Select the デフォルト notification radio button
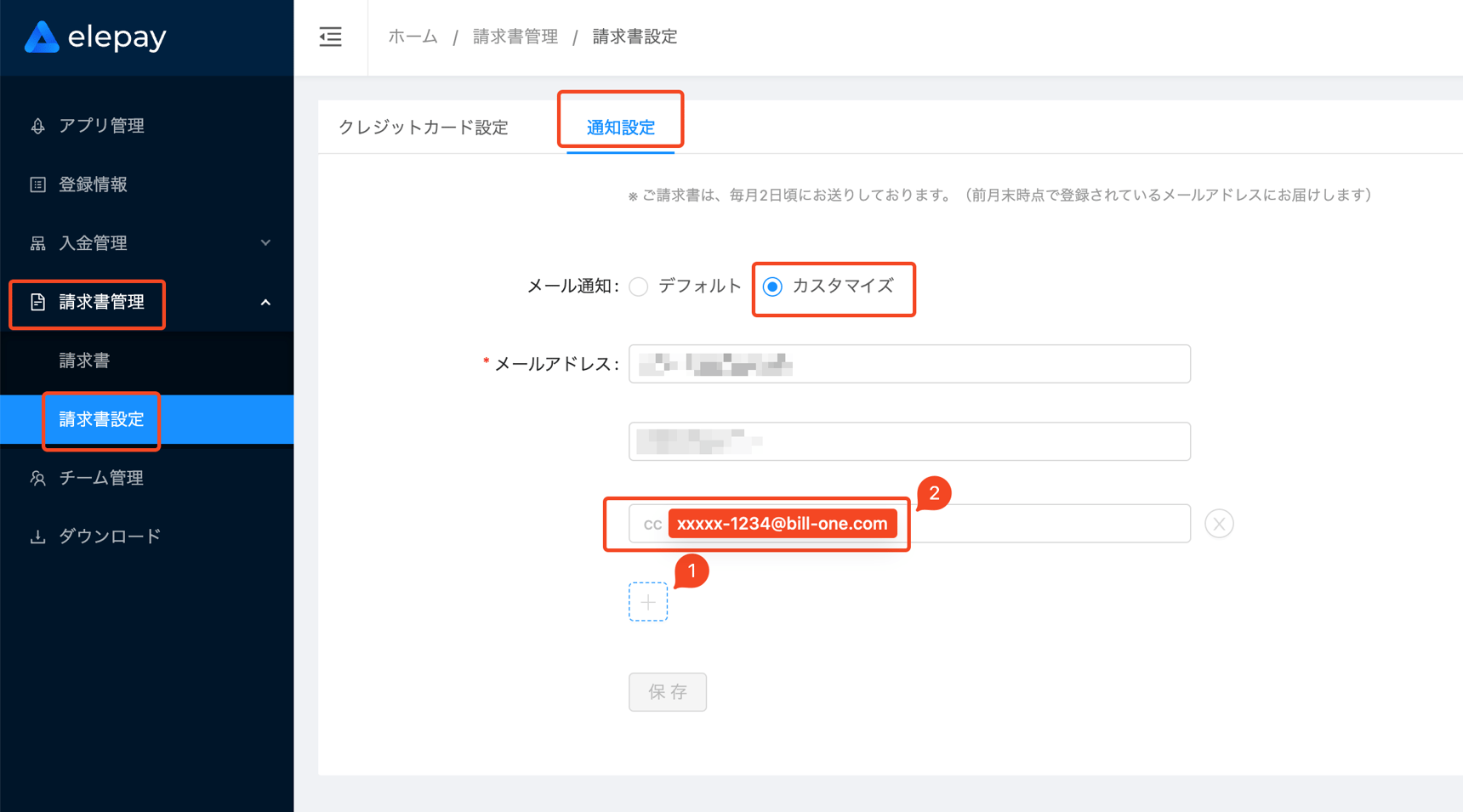The image size is (1463, 812). coord(639,287)
